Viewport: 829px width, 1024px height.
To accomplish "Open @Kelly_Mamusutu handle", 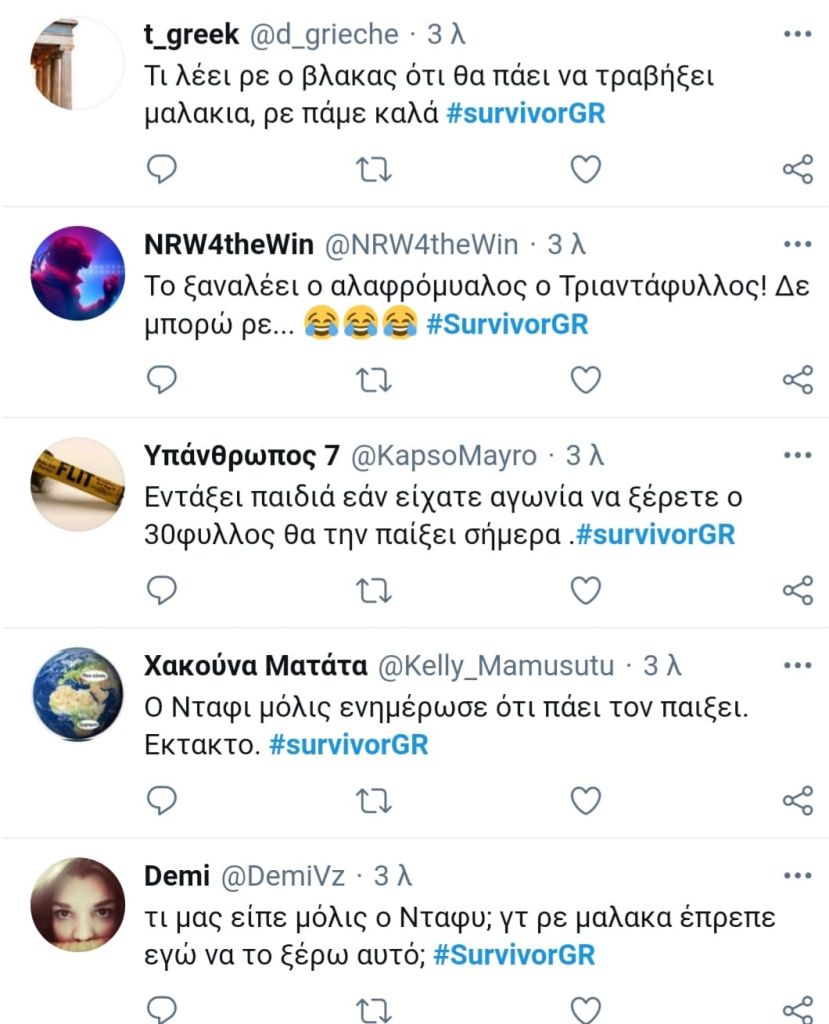I will (496, 666).
